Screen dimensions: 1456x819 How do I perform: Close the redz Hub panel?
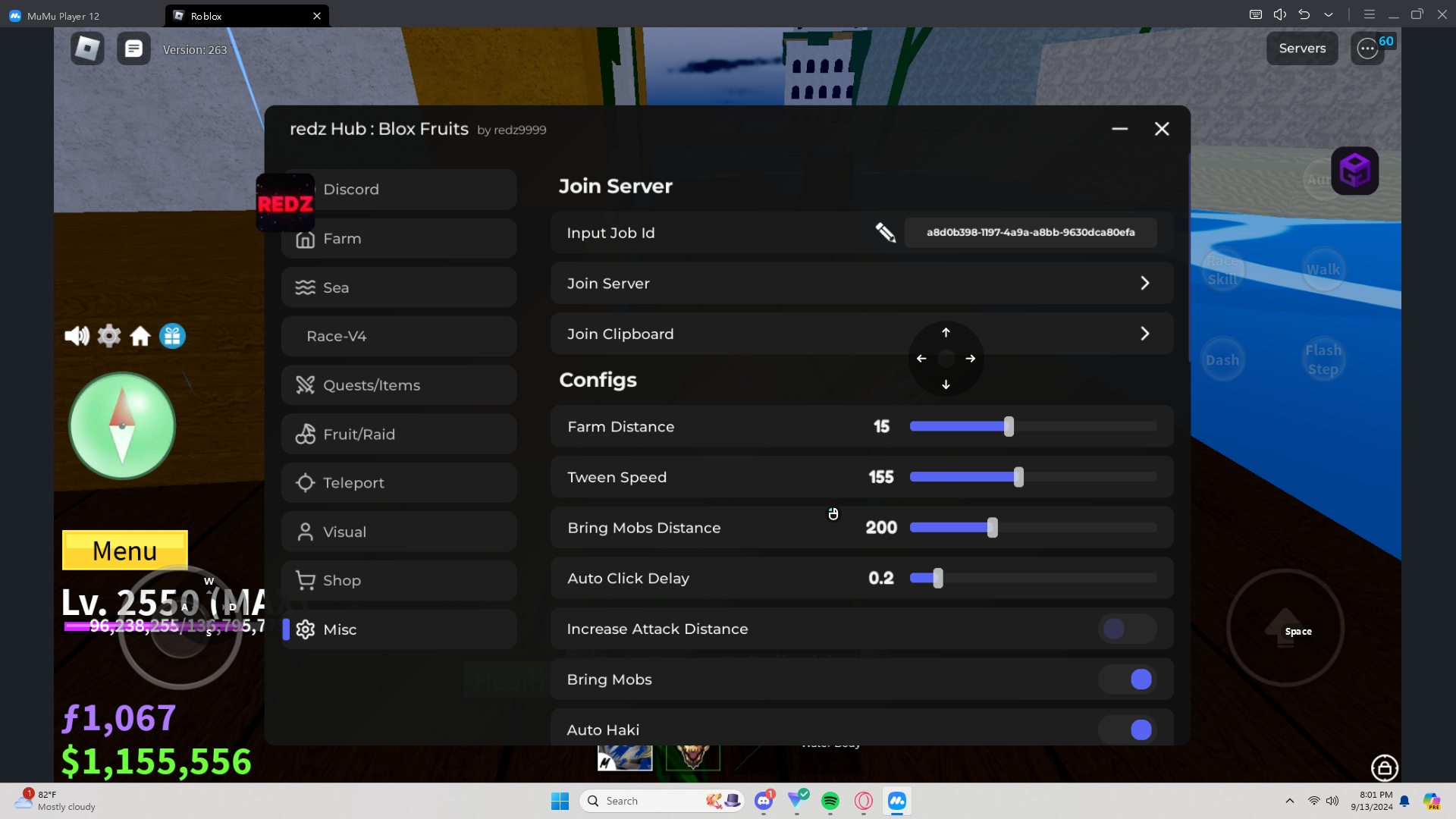click(1162, 129)
